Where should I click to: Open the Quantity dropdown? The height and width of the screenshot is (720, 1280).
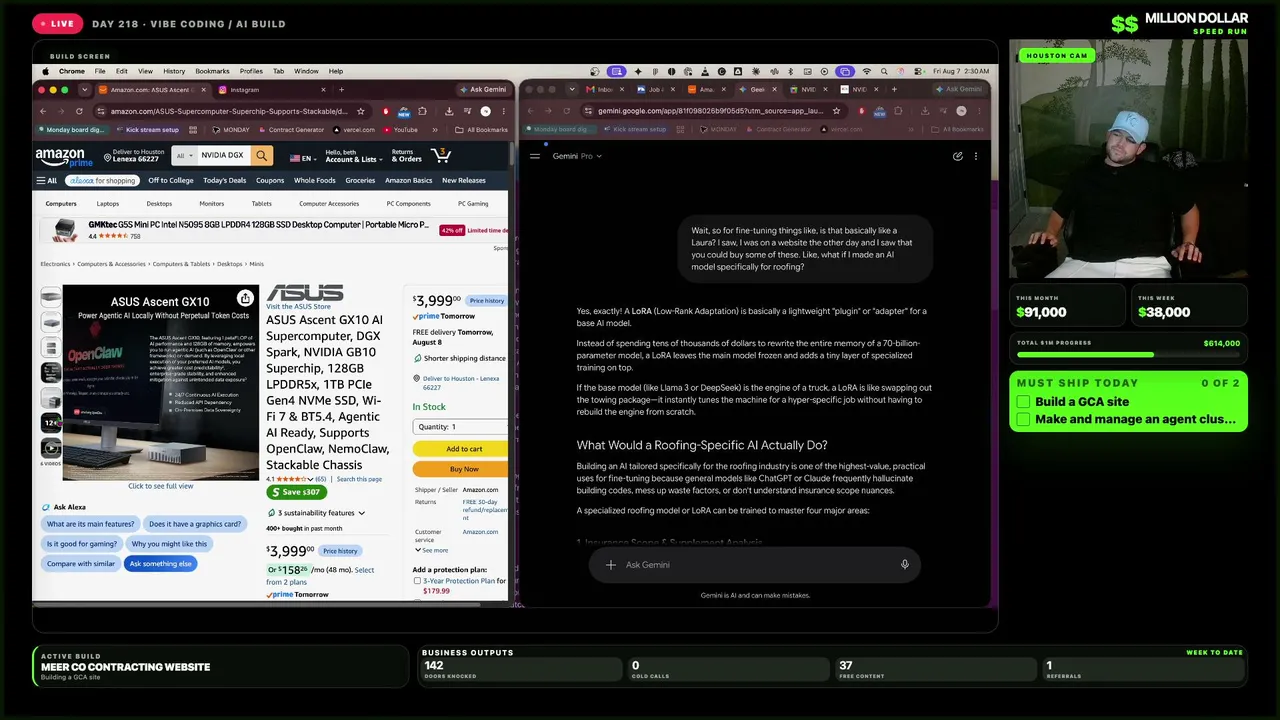click(460, 427)
